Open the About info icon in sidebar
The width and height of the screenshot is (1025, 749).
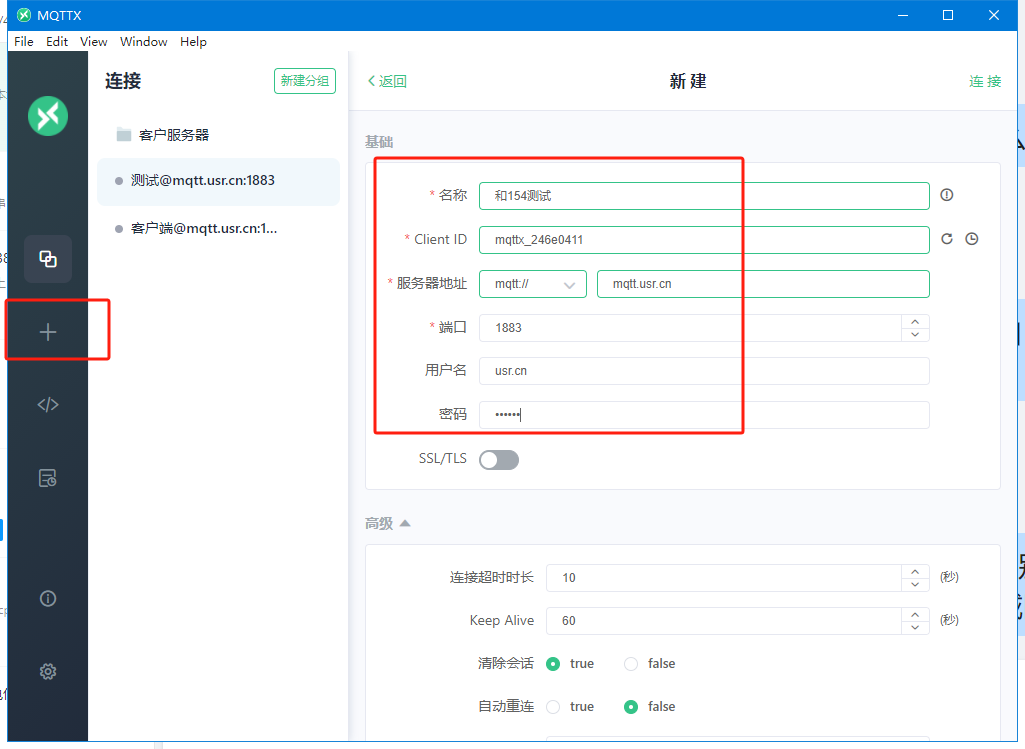click(x=48, y=598)
